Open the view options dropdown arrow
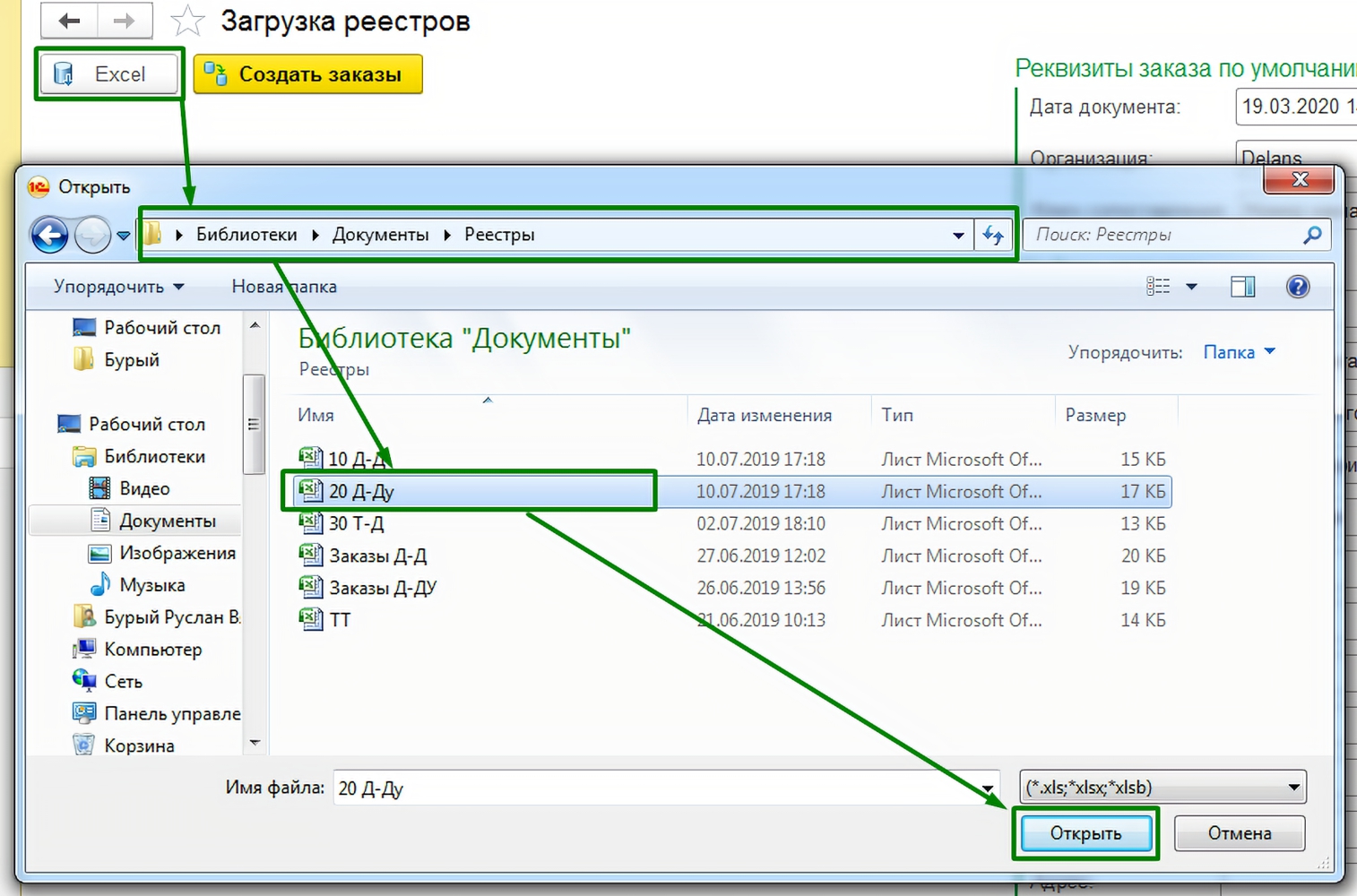1357x896 pixels. [x=1191, y=287]
